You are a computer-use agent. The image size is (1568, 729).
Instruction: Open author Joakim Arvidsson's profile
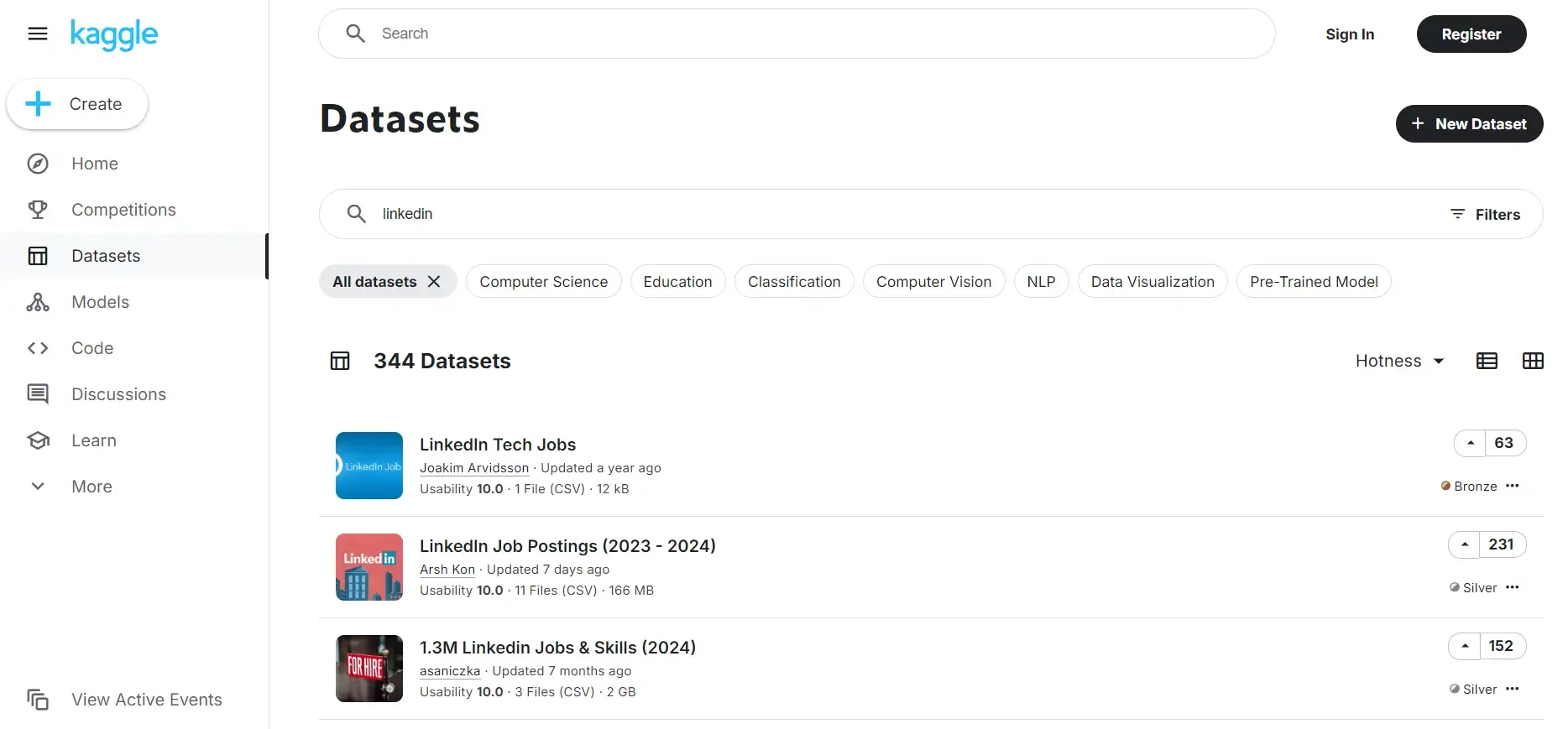474,468
